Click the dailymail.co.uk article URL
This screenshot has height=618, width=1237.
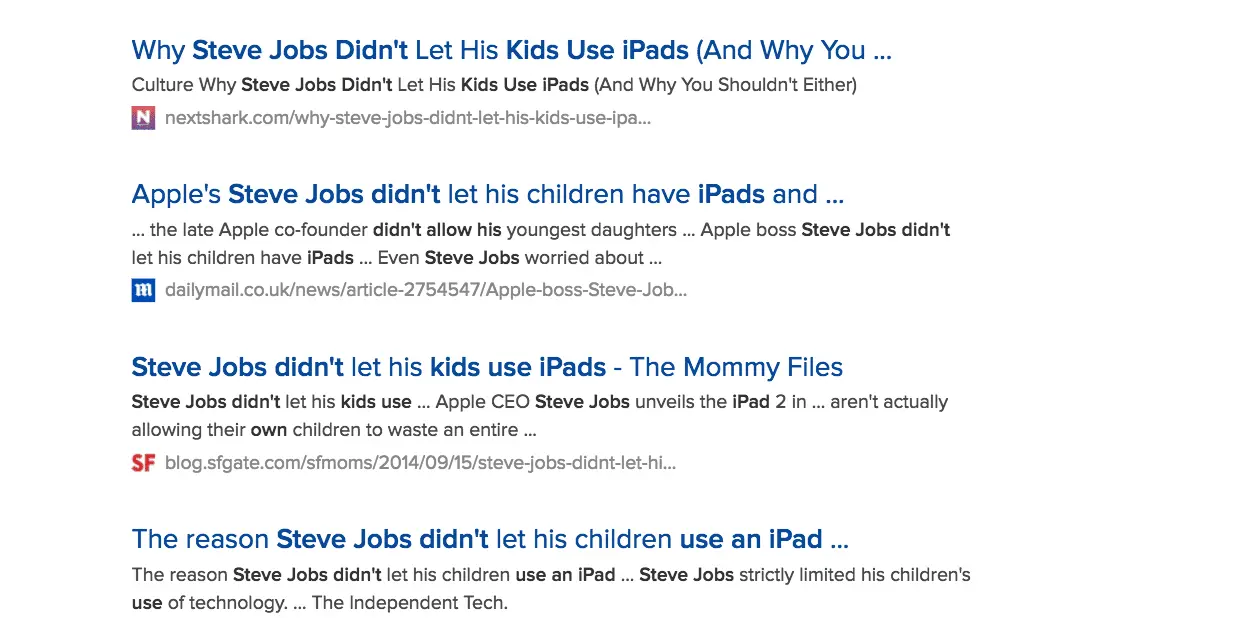[426, 291]
